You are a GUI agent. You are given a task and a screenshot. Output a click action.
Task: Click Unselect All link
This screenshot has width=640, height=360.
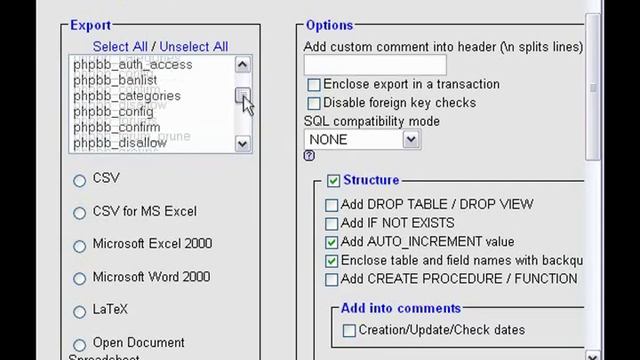[x=194, y=47]
